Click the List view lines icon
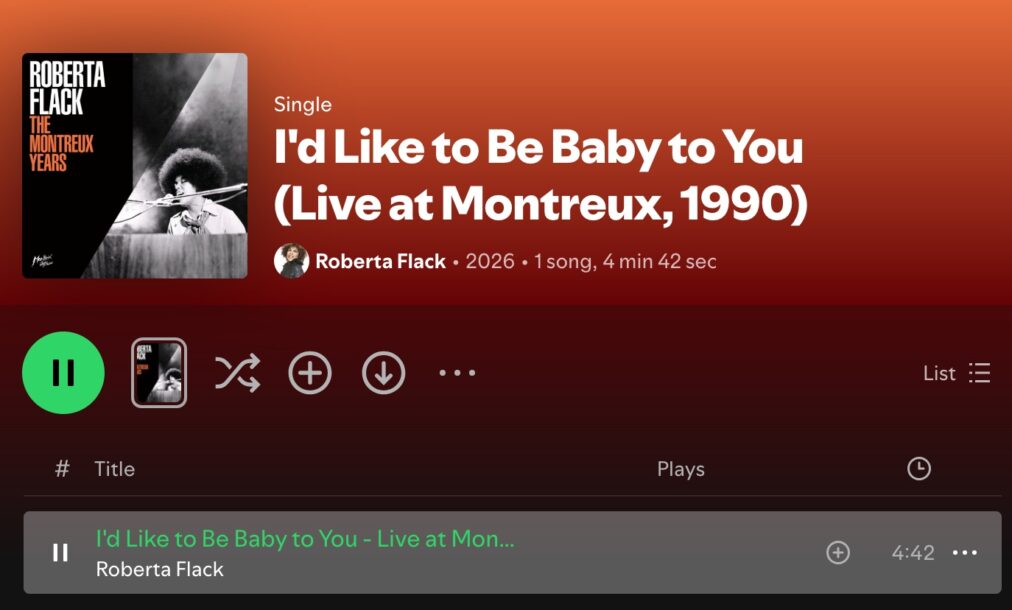This screenshot has height=610, width=1012. click(979, 373)
